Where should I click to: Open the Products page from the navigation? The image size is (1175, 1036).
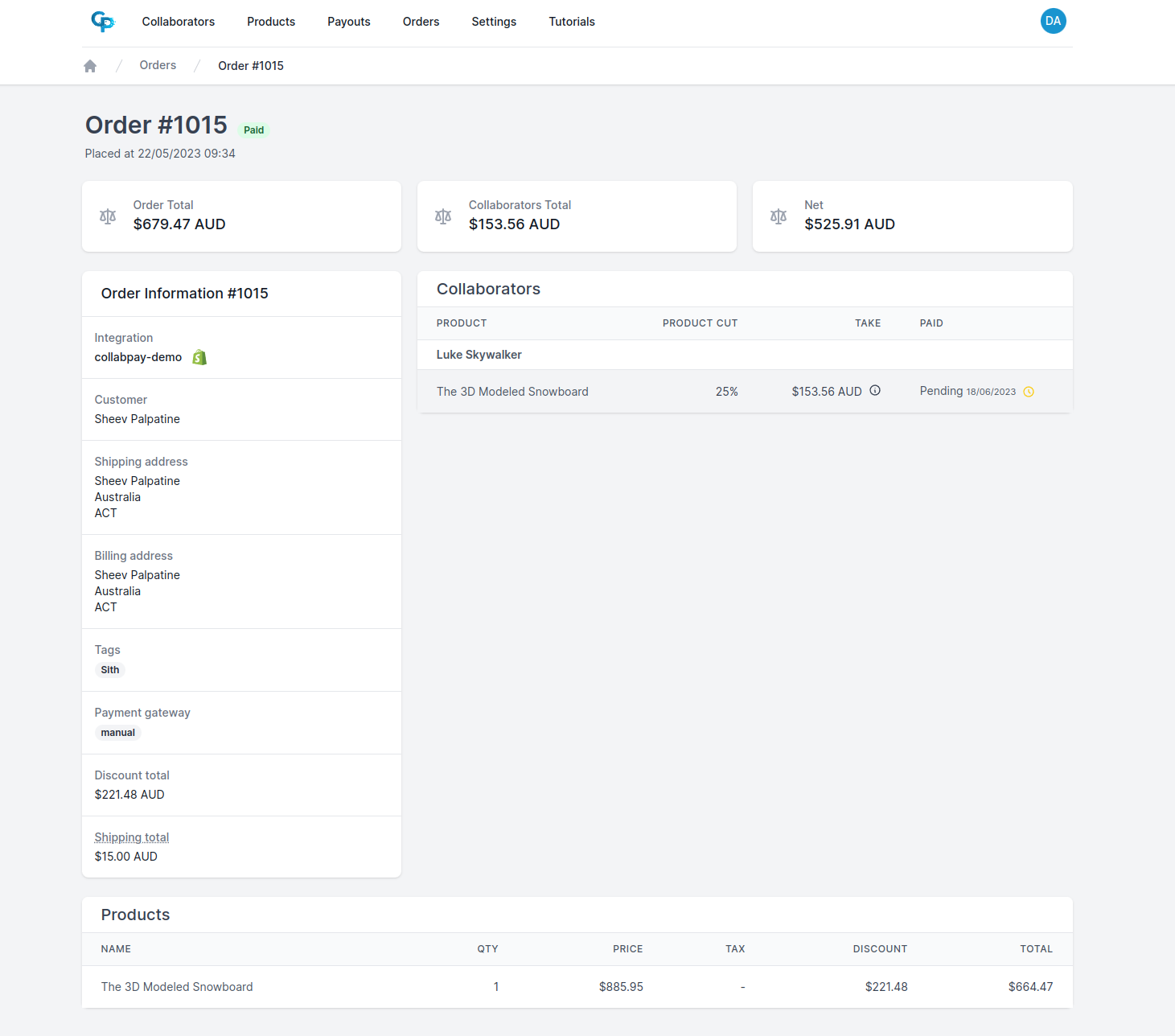(270, 22)
